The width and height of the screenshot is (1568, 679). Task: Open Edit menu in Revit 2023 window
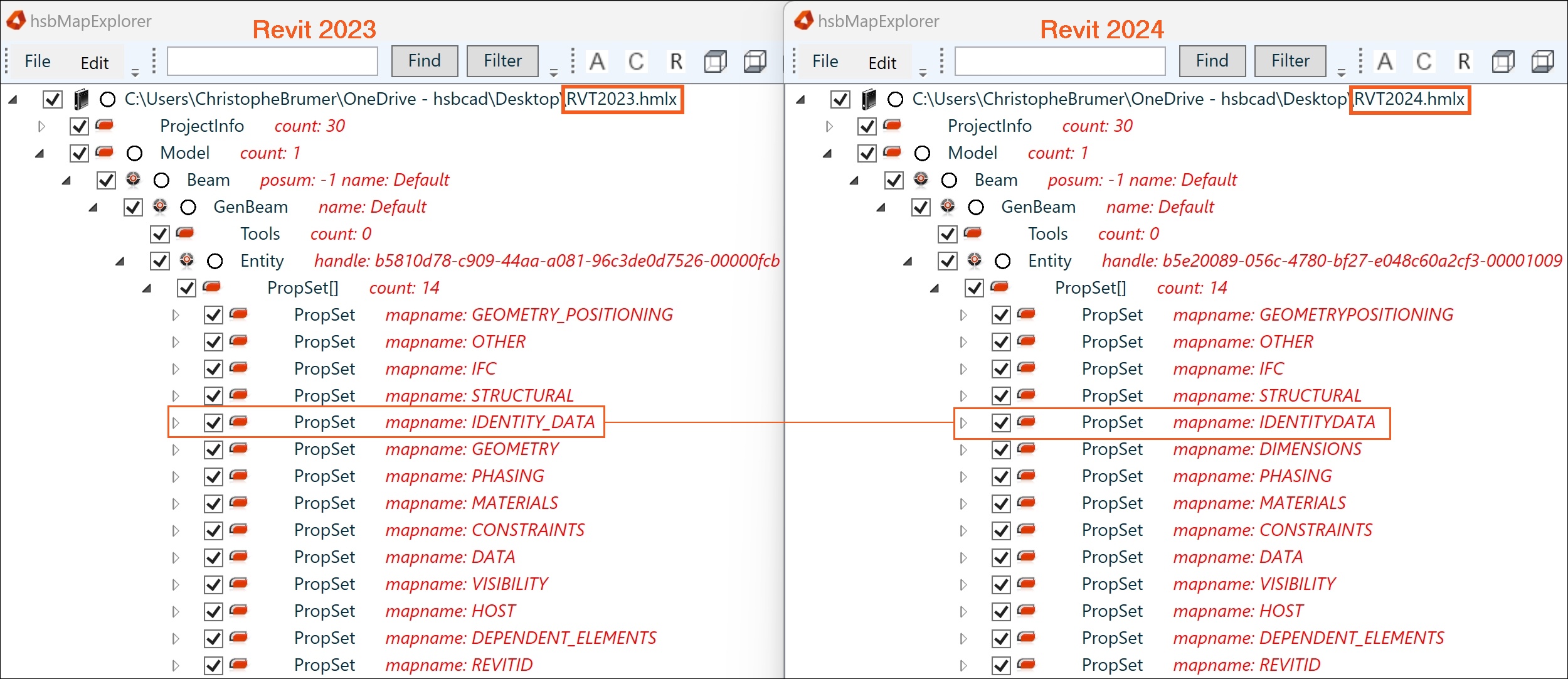(95, 63)
